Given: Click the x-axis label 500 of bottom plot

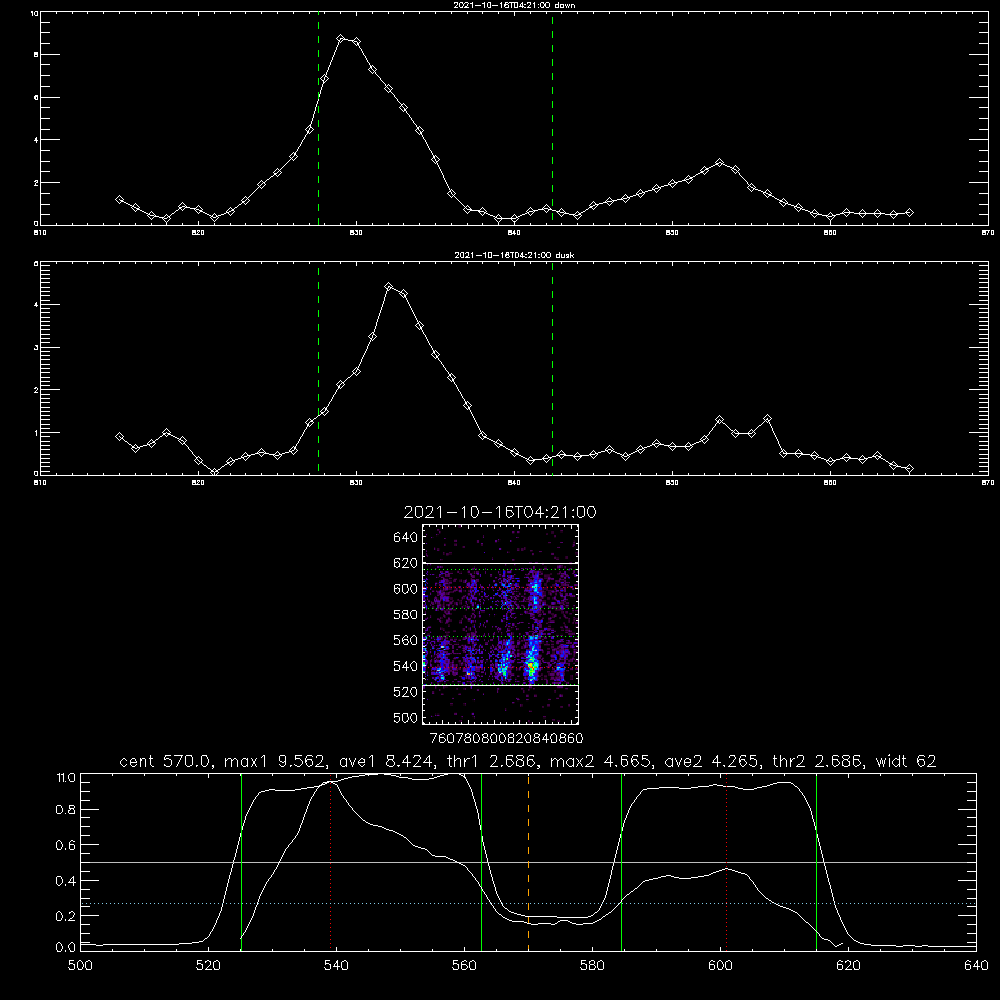Looking at the screenshot, I should [x=80, y=966].
